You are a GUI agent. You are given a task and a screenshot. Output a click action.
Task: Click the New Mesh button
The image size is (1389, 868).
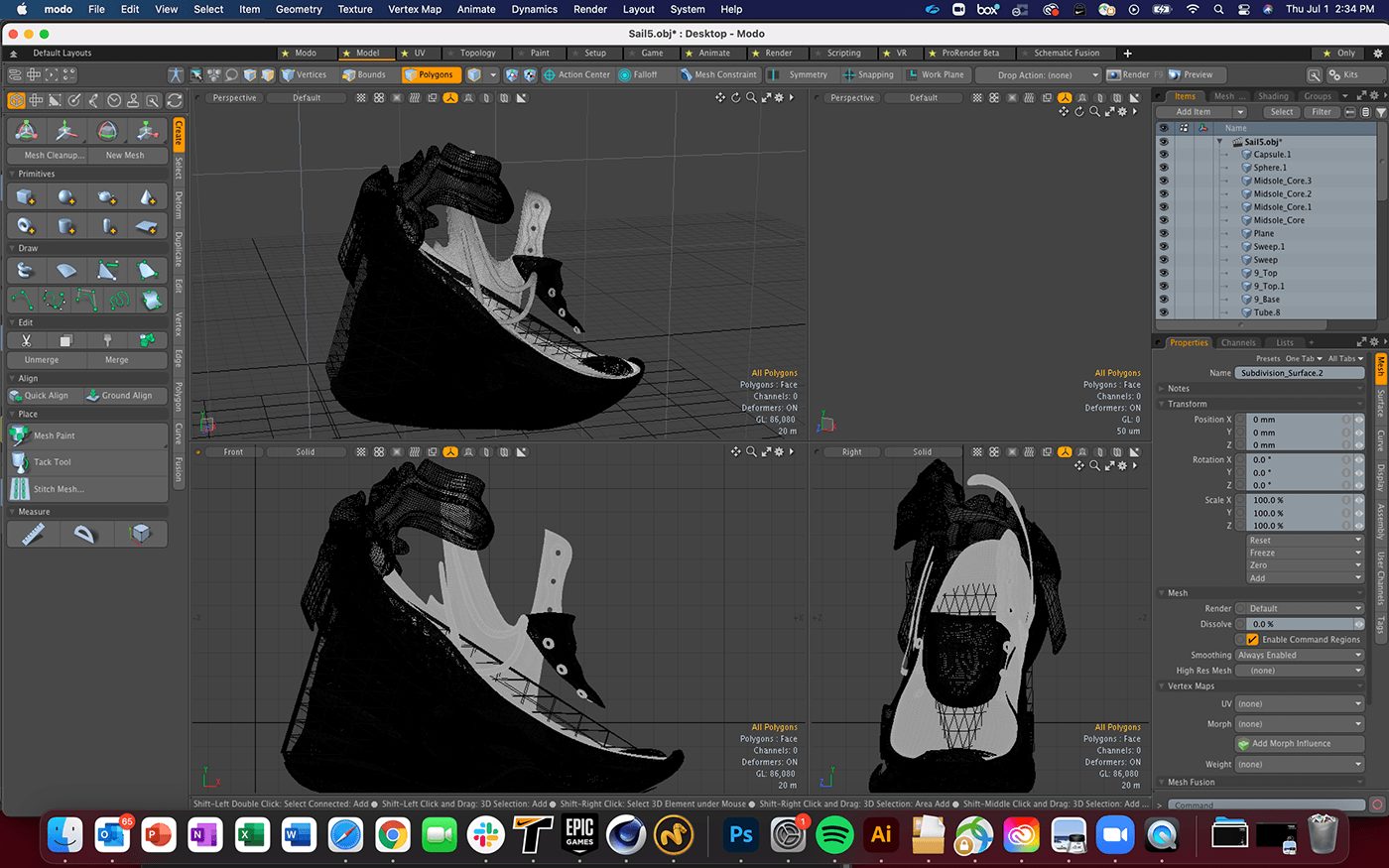(x=126, y=155)
